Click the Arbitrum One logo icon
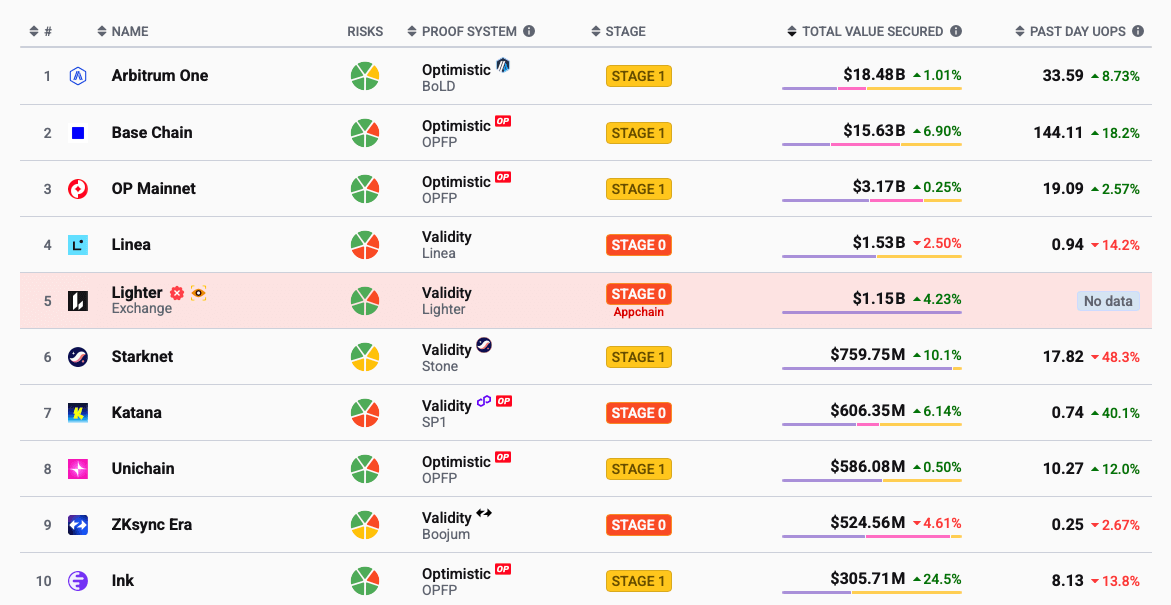The width and height of the screenshot is (1171, 605). 78,76
